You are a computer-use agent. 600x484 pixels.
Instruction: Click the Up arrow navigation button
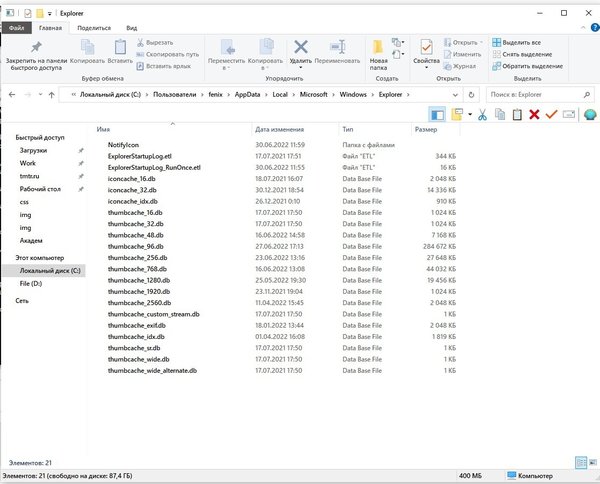coord(51,94)
